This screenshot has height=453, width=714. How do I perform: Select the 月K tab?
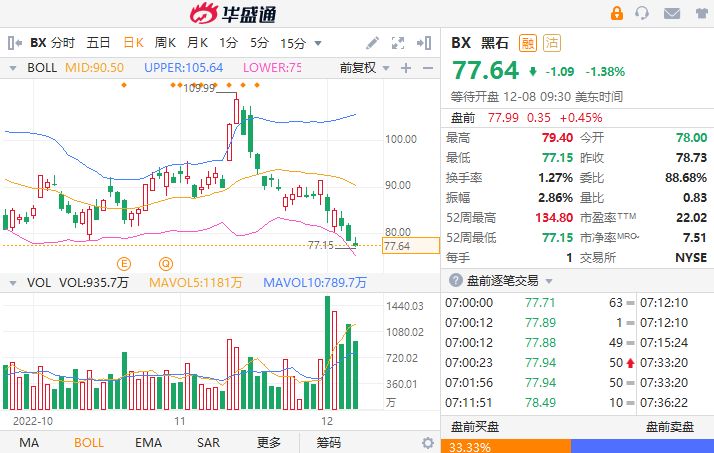(x=197, y=43)
